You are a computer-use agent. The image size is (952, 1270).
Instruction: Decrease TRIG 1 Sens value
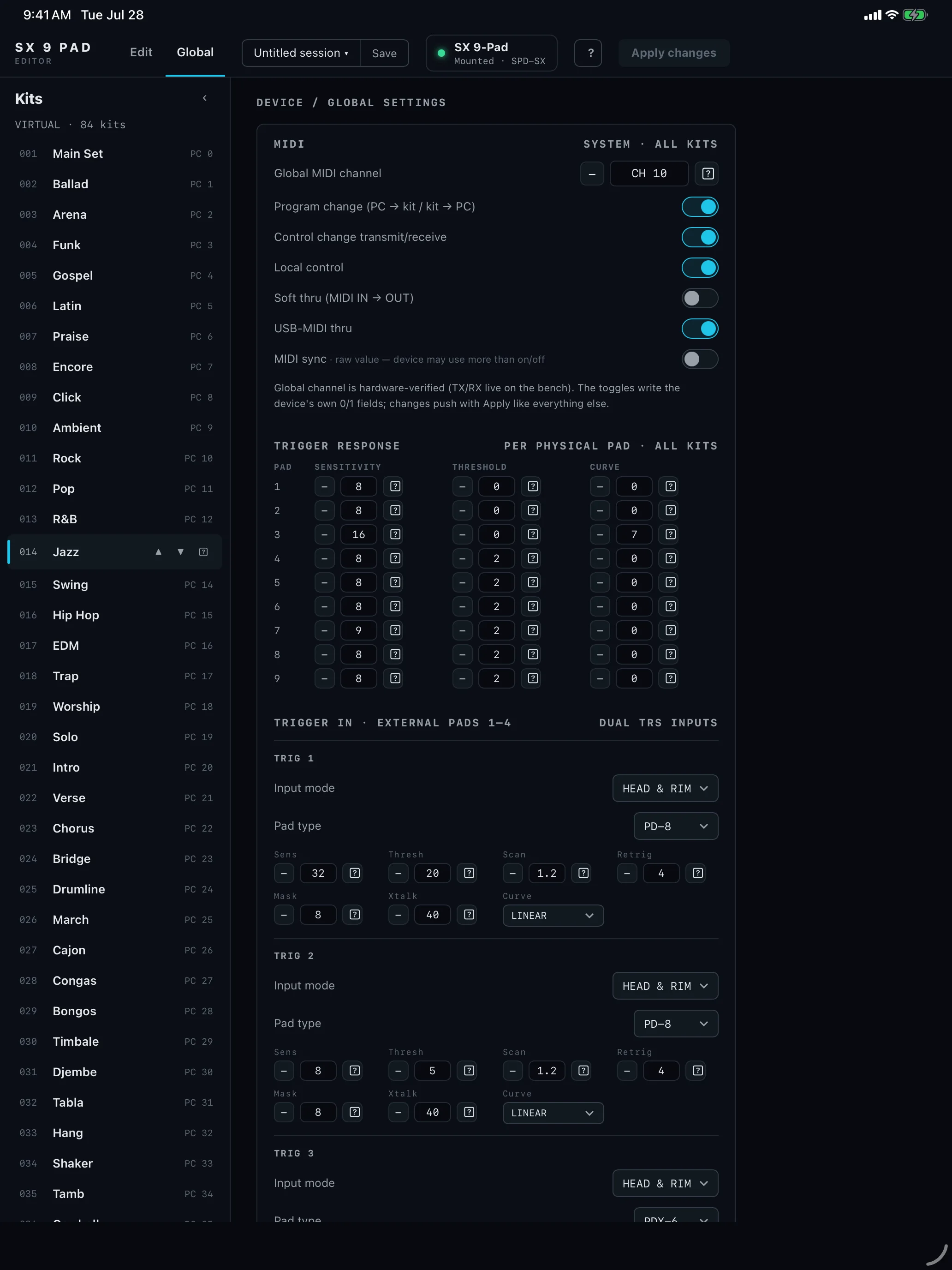tap(284, 873)
